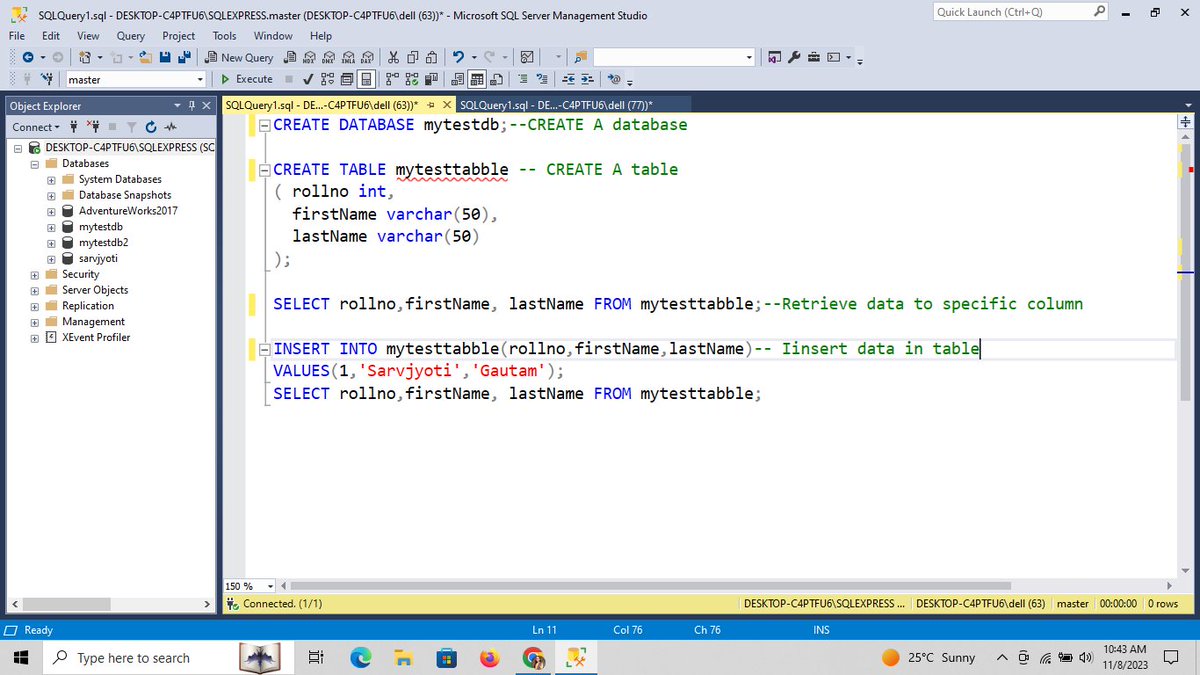This screenshot has width=1200, height=675.
Task: Click the Open File folder icon
Action: coord(146,58)
